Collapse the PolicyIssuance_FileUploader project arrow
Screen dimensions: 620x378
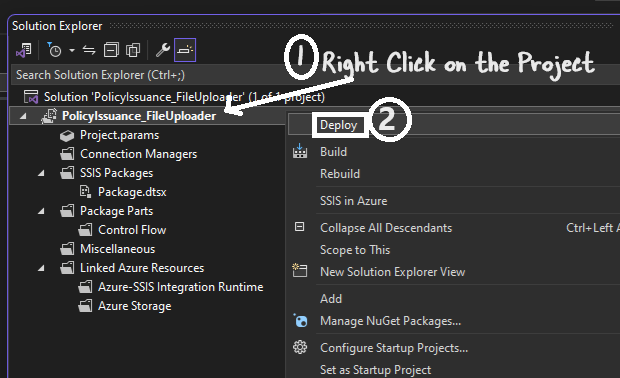23,116
